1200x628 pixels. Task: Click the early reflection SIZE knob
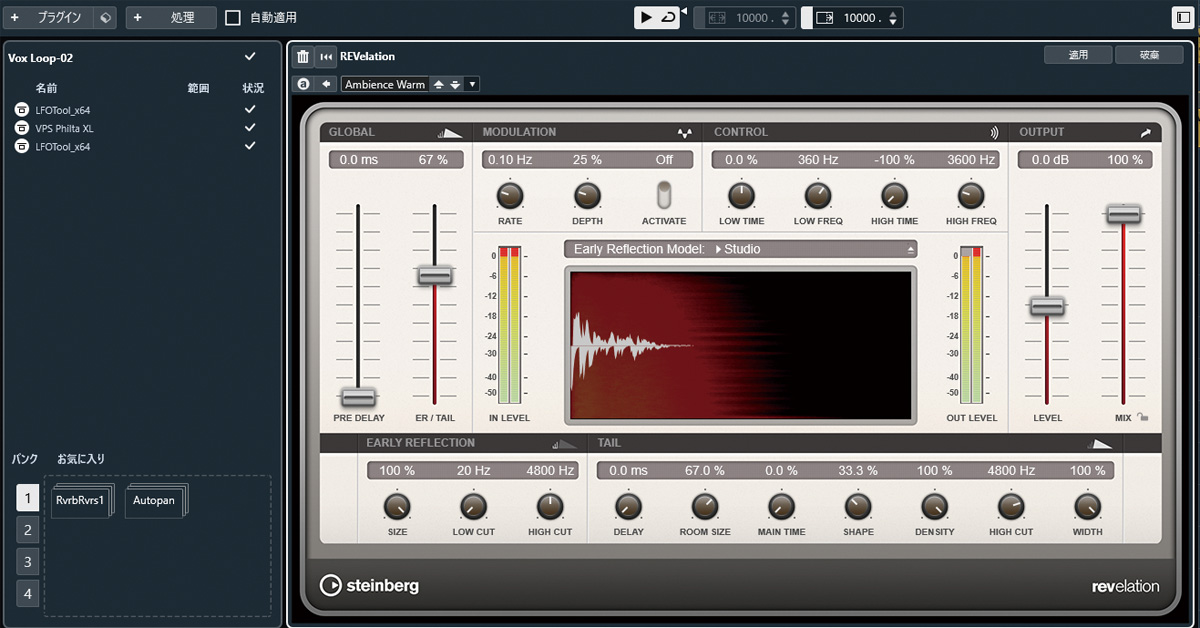pos(397,506)
